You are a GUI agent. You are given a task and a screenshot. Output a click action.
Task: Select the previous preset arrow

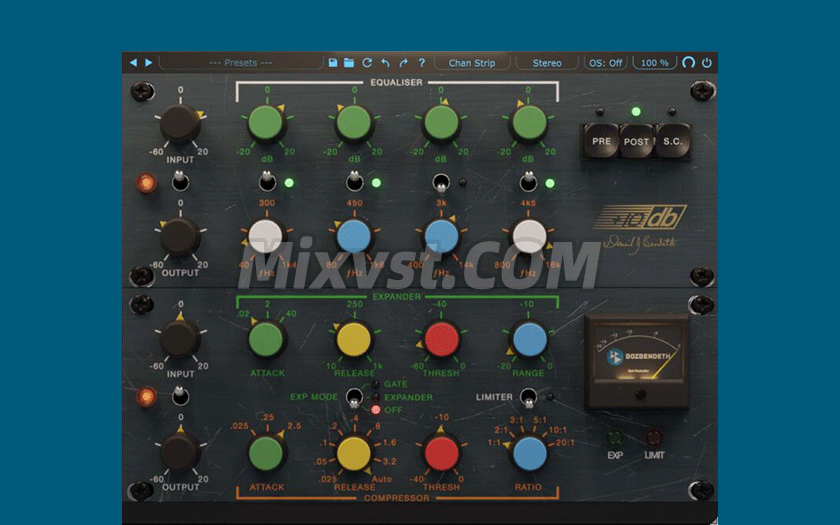(133, 63)
